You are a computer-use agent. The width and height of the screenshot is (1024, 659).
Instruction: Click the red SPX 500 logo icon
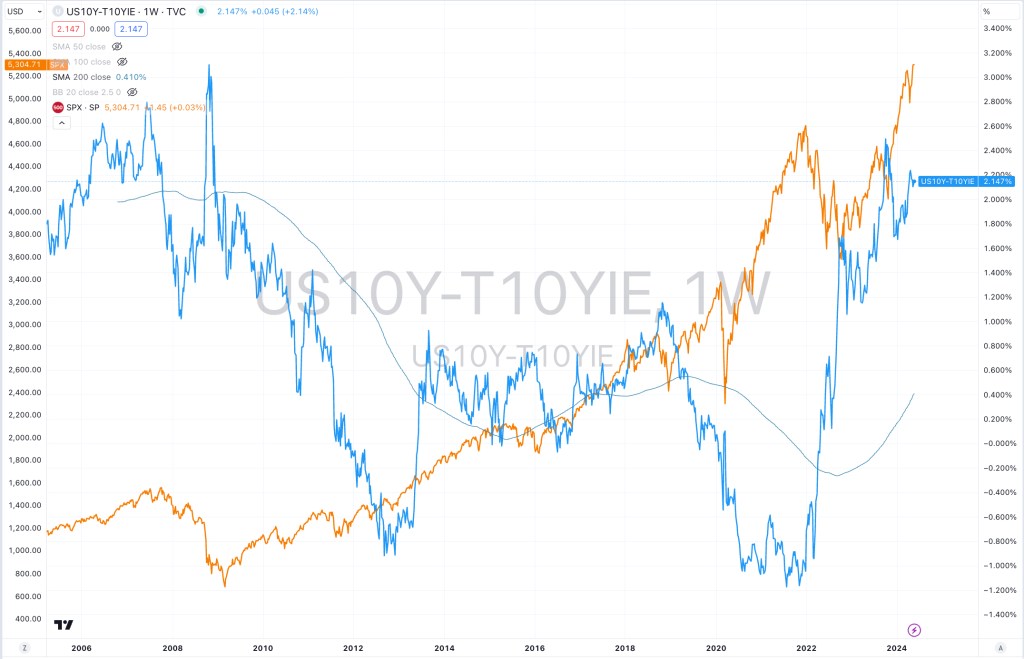tap(58, 107)
